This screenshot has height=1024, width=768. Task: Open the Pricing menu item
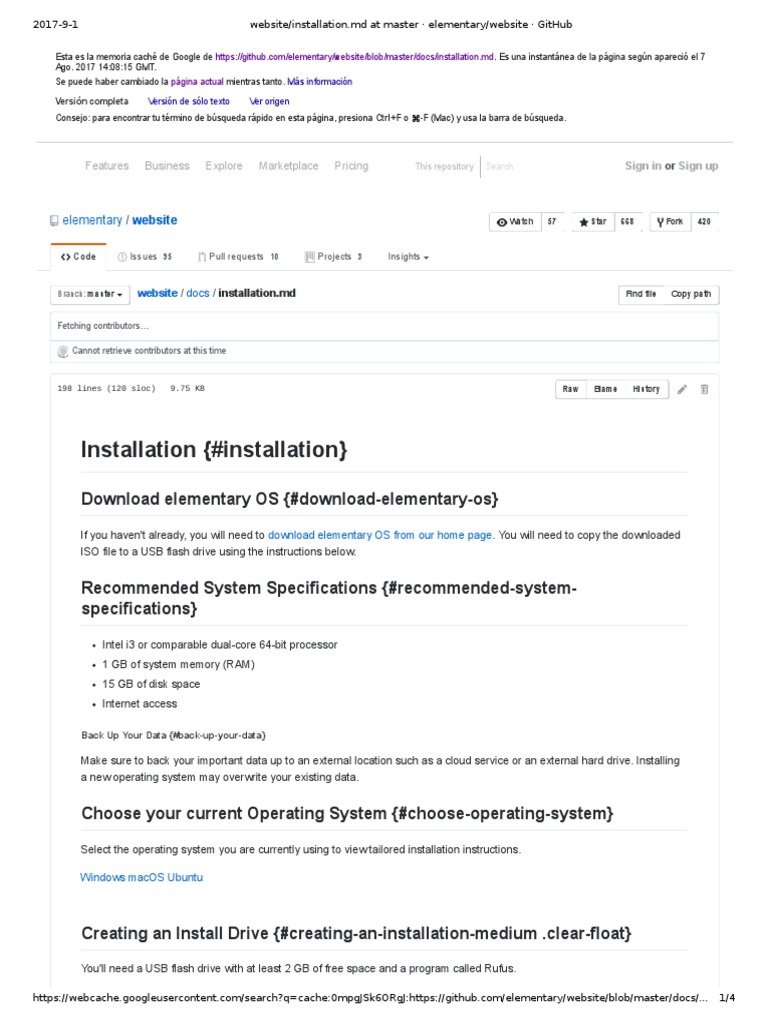tap(351, 166)
